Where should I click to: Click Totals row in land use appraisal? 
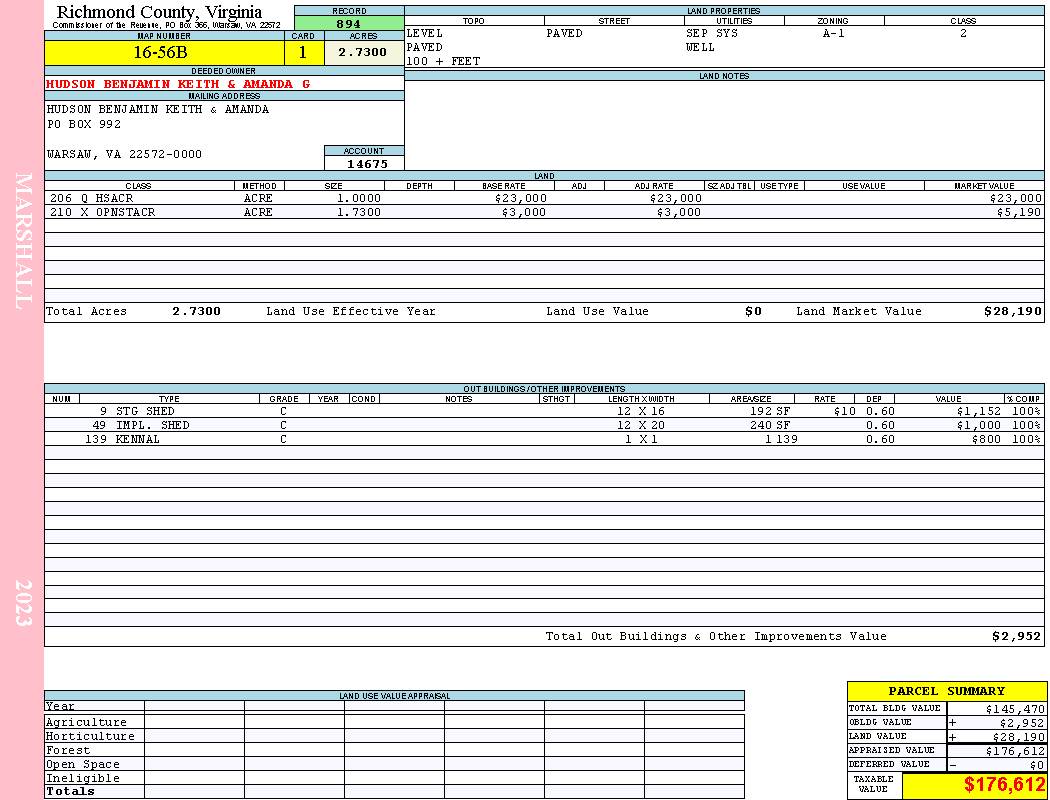point(394,792)
